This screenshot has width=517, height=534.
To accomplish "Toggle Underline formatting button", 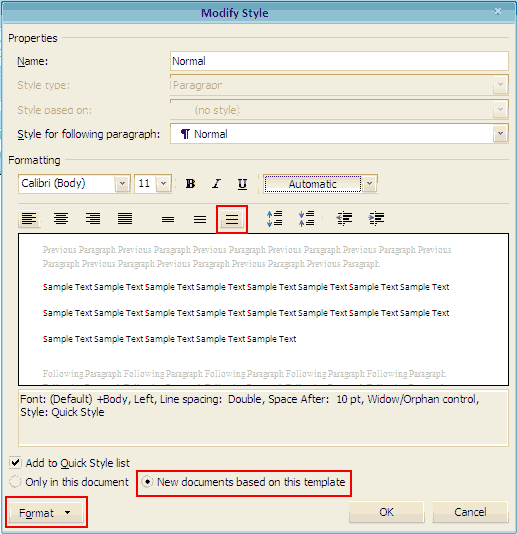I will click(242, 184).
